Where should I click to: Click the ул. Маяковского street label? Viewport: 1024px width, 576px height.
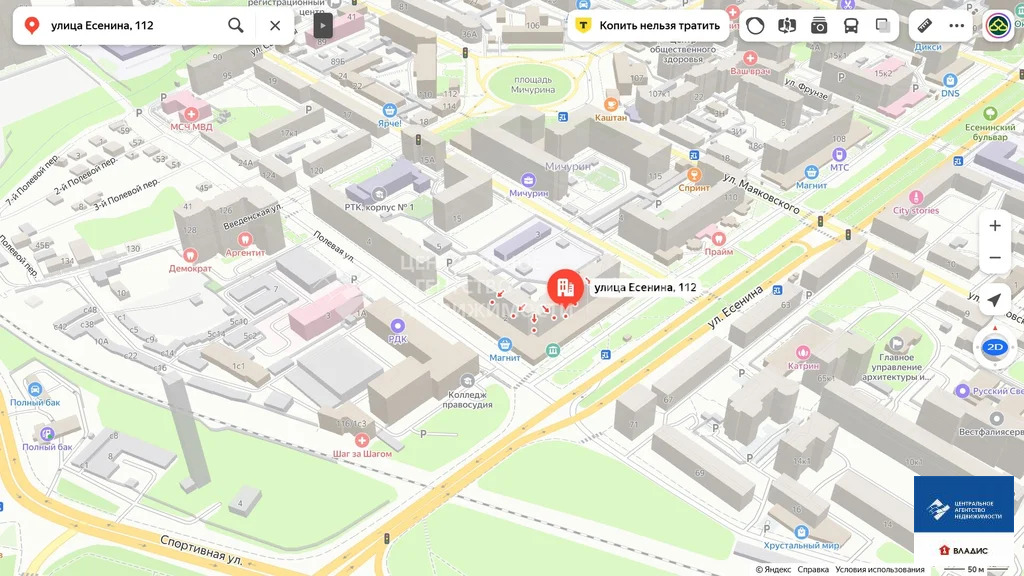click(x=761, y=193)
